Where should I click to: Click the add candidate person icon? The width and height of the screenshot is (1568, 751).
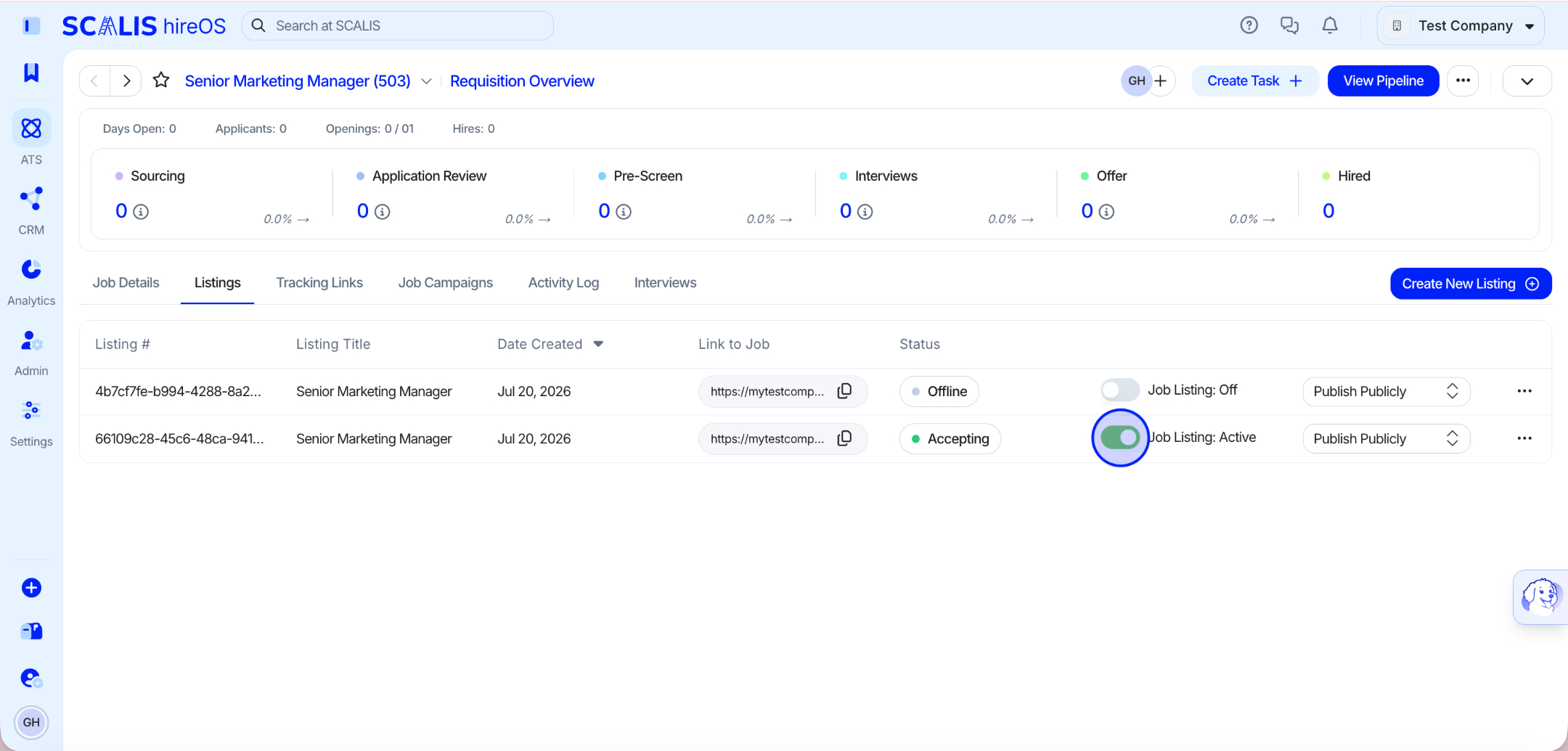tap(31, 678)
